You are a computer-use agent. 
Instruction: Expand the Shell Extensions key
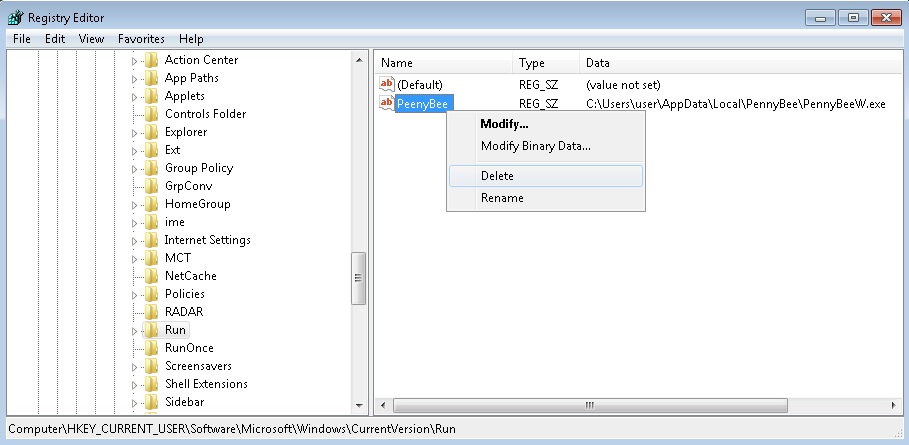pyautogui.click(x=134, y=385)
